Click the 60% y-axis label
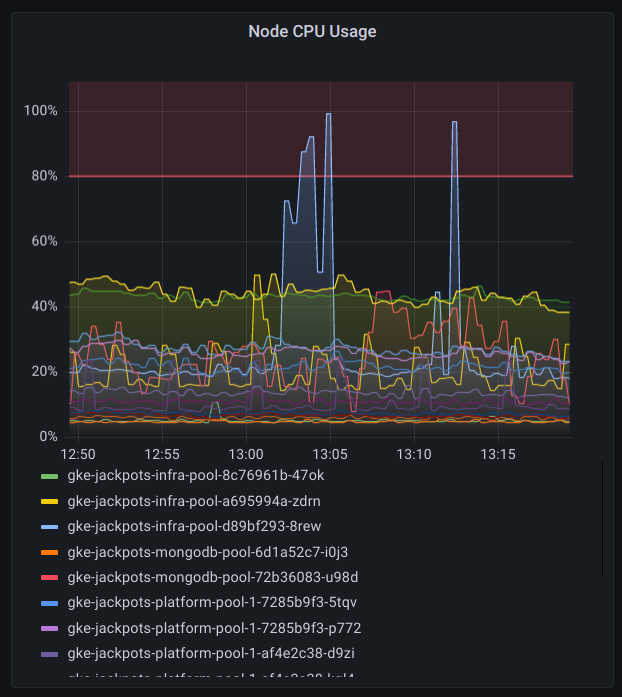This screenshot has height=697, width=622. 44,241
